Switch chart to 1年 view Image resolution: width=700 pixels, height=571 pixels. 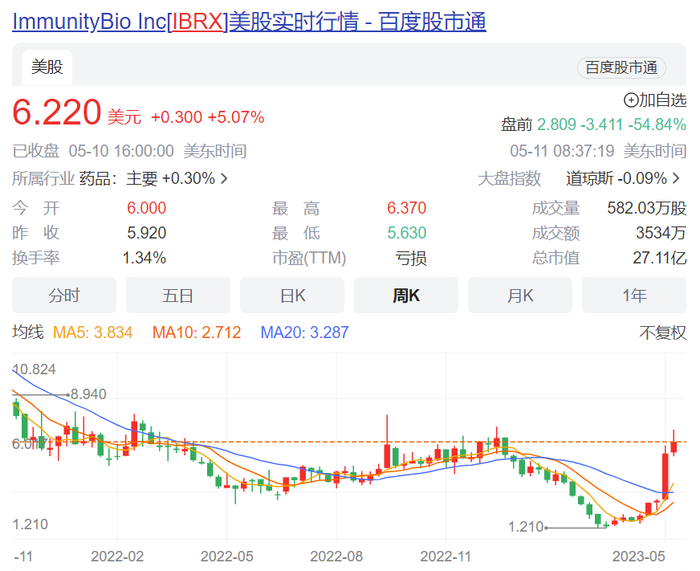(634, 295)
